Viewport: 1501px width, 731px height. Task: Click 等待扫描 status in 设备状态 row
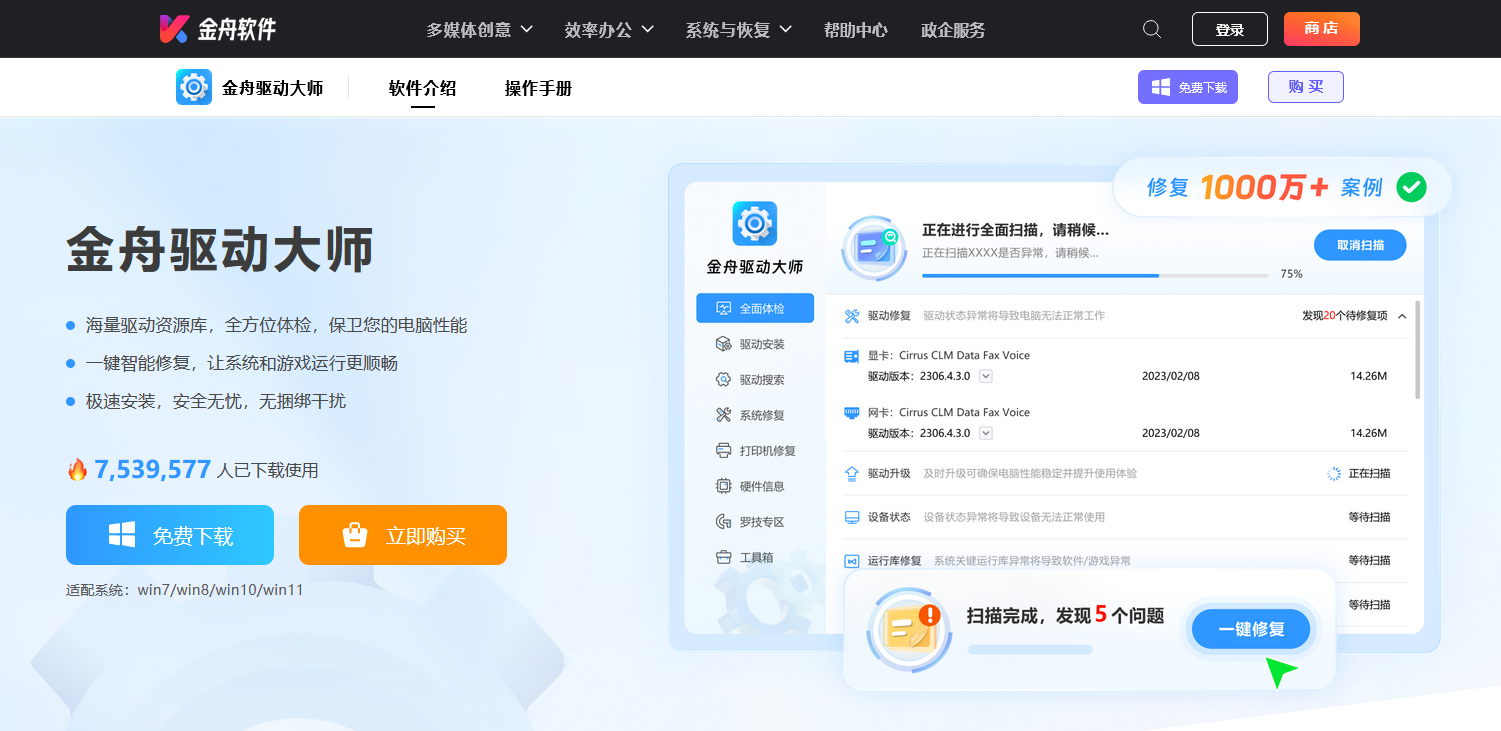point(1369,517)
